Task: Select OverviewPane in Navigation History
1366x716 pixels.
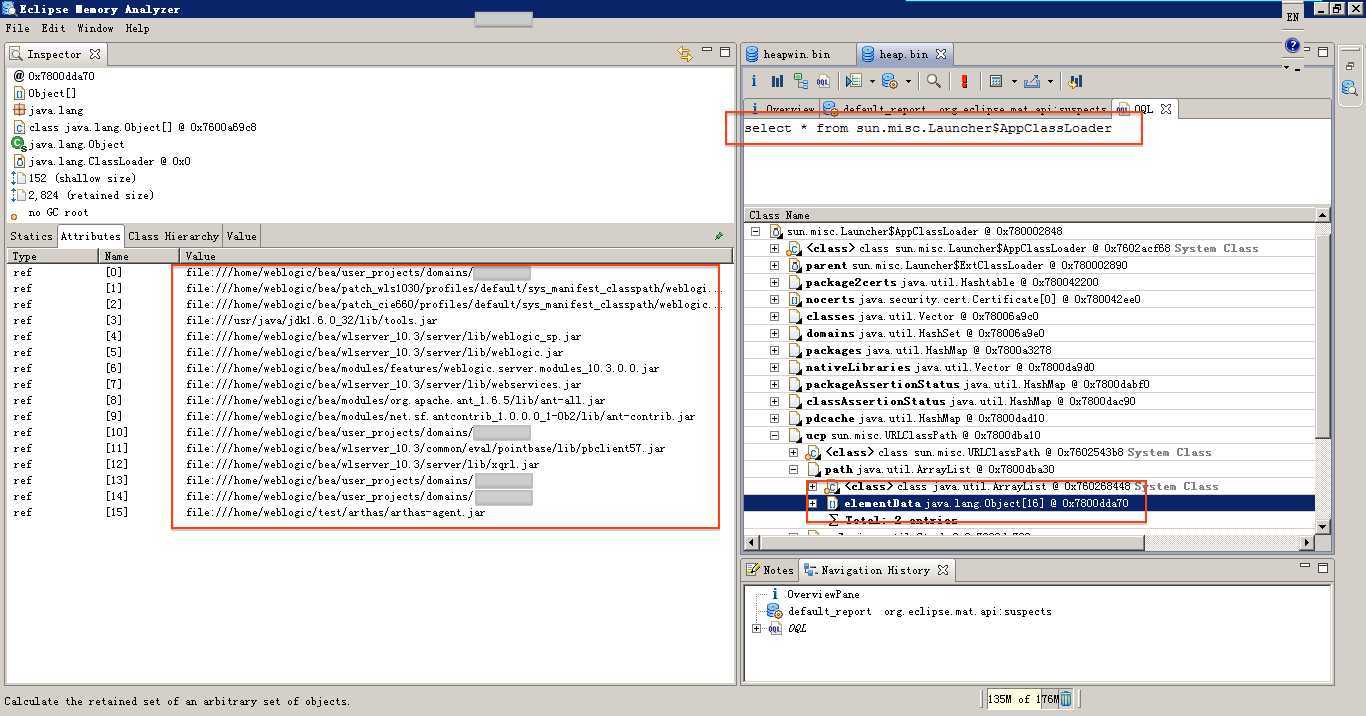Action: coord(823,594)
